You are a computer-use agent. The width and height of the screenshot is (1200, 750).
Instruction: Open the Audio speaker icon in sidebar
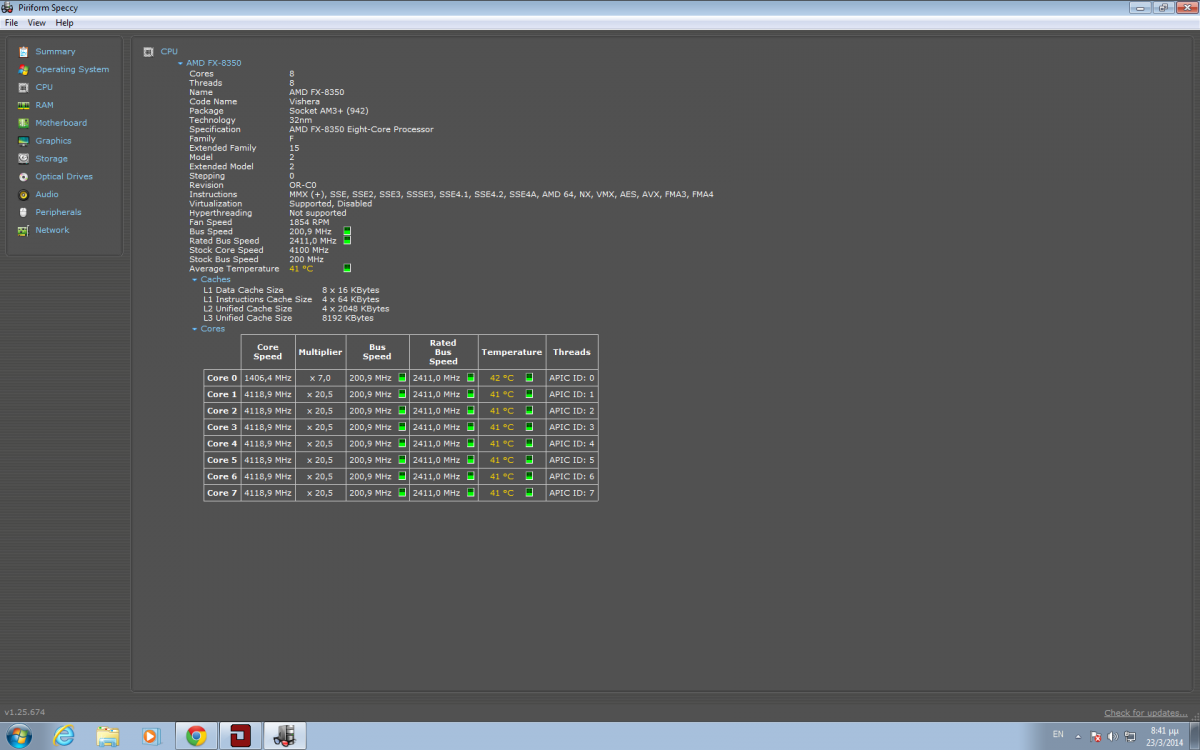tap(24, 195)
